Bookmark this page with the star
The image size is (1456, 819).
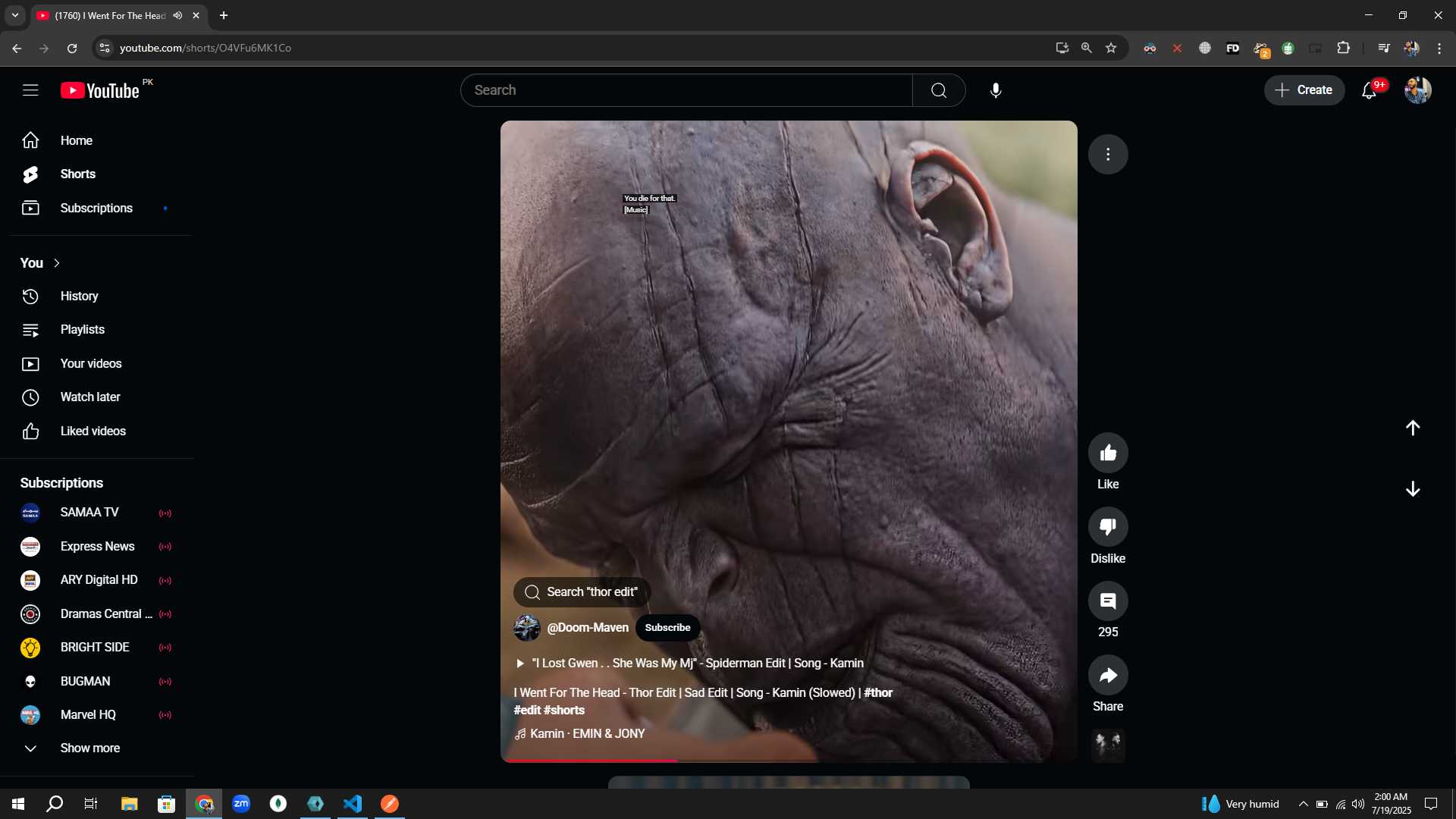[x=1111, y=48]
